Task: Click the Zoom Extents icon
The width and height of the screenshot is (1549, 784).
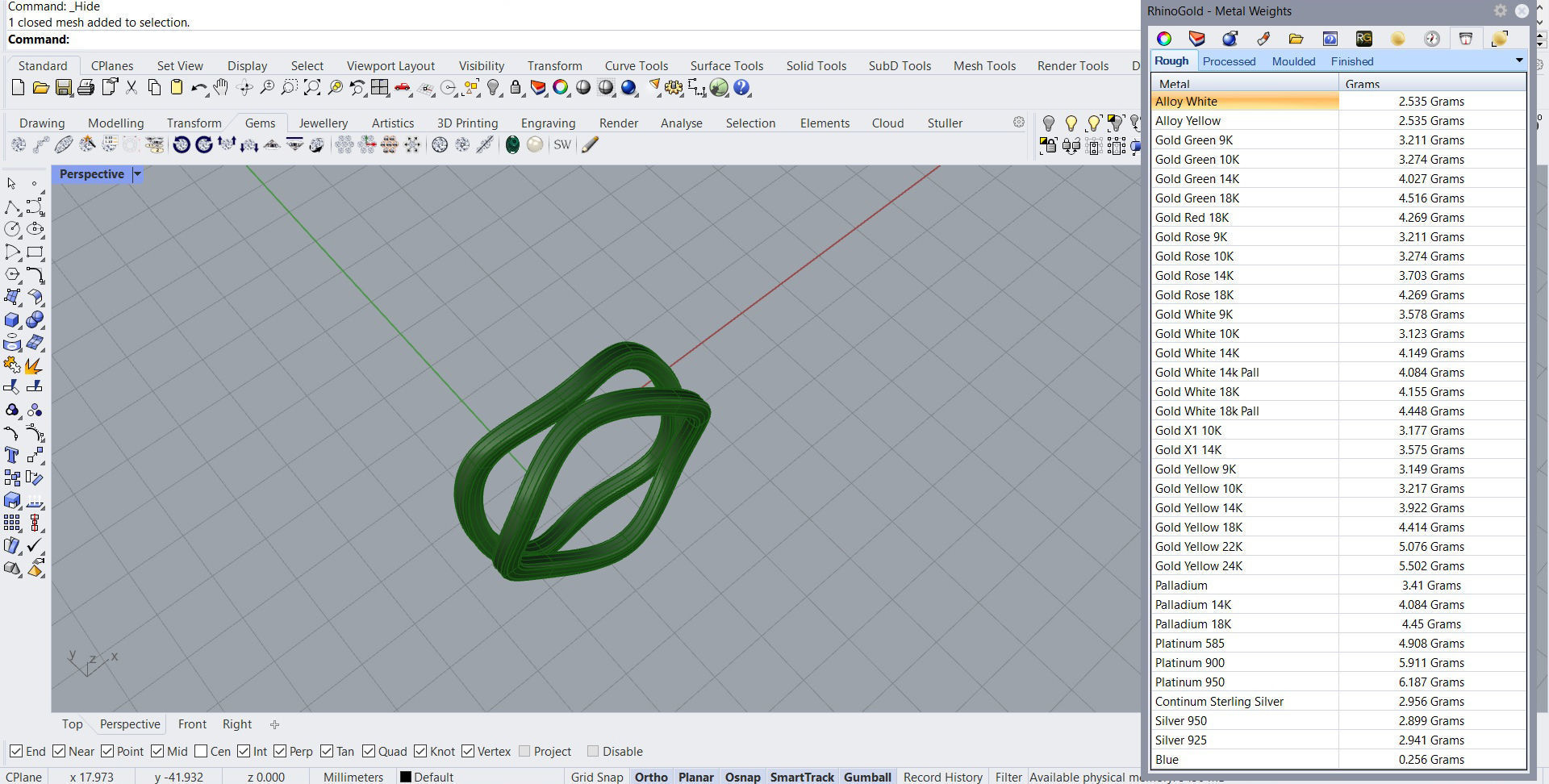Action: 312,88
